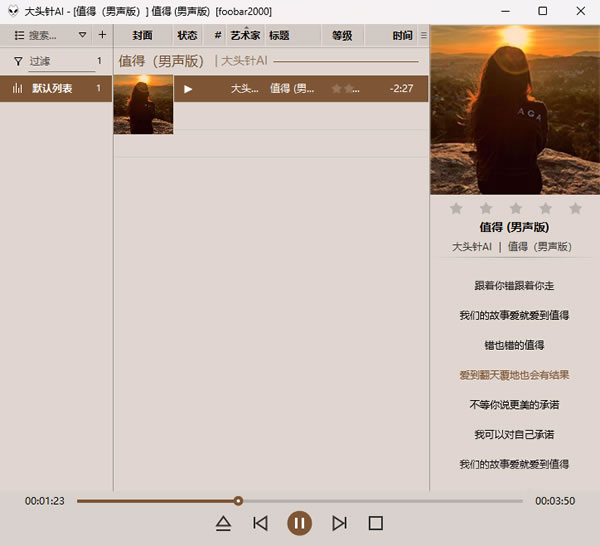The width and height of the screenshot is (600, 546).
Task: Set three-star rating under album art
Action: pyautogui.click(x=516, y=208)
